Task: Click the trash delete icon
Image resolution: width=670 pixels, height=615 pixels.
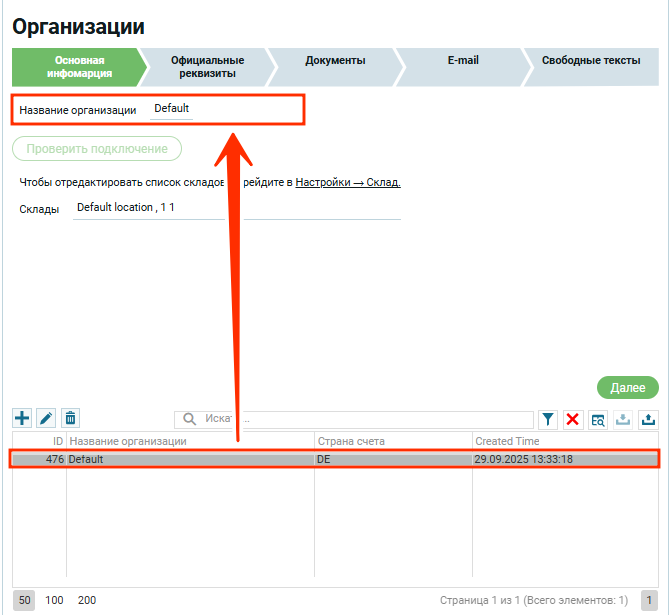Action: click(x=70, y=419)
